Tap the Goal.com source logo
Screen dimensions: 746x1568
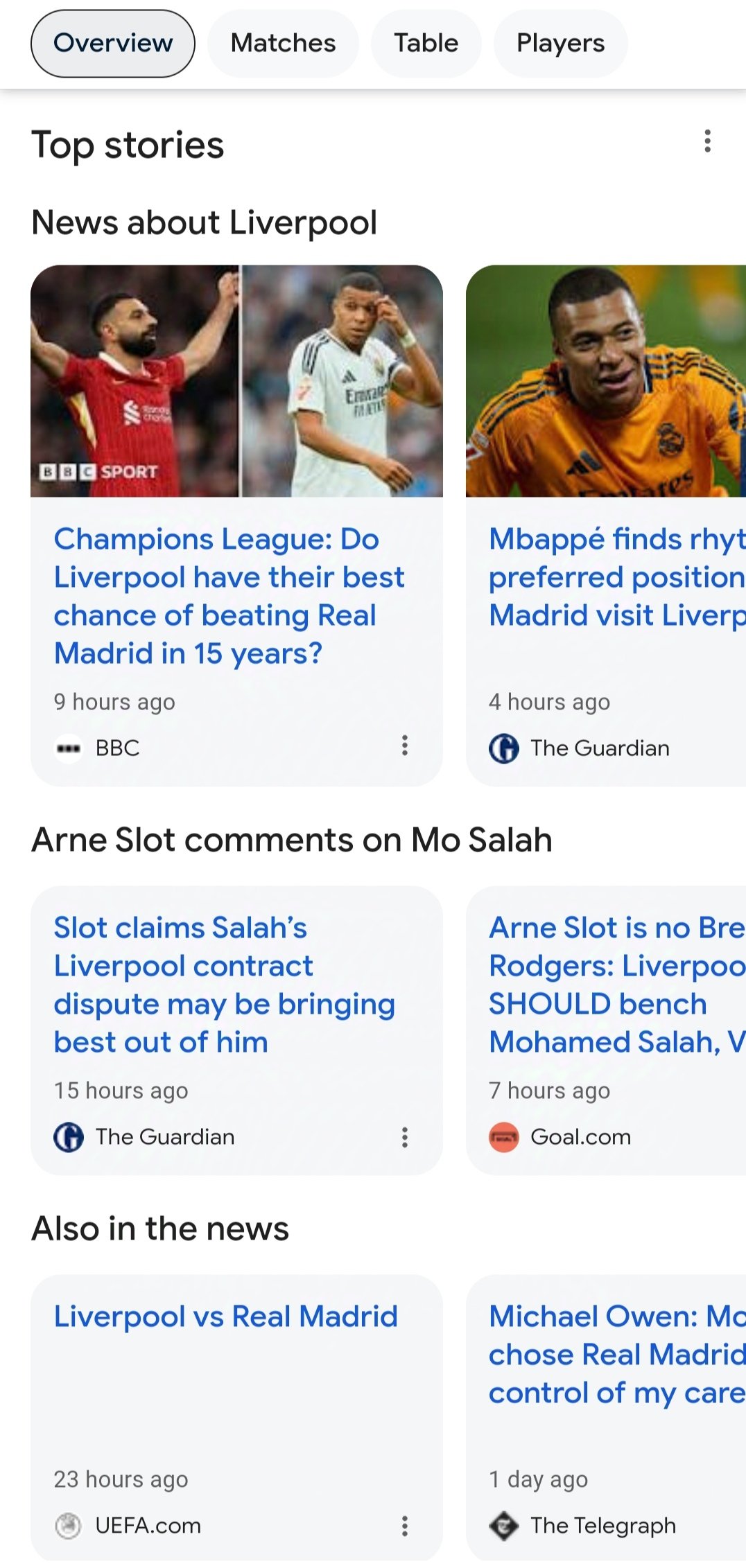pyautogui.click(x=504, y=1137)
